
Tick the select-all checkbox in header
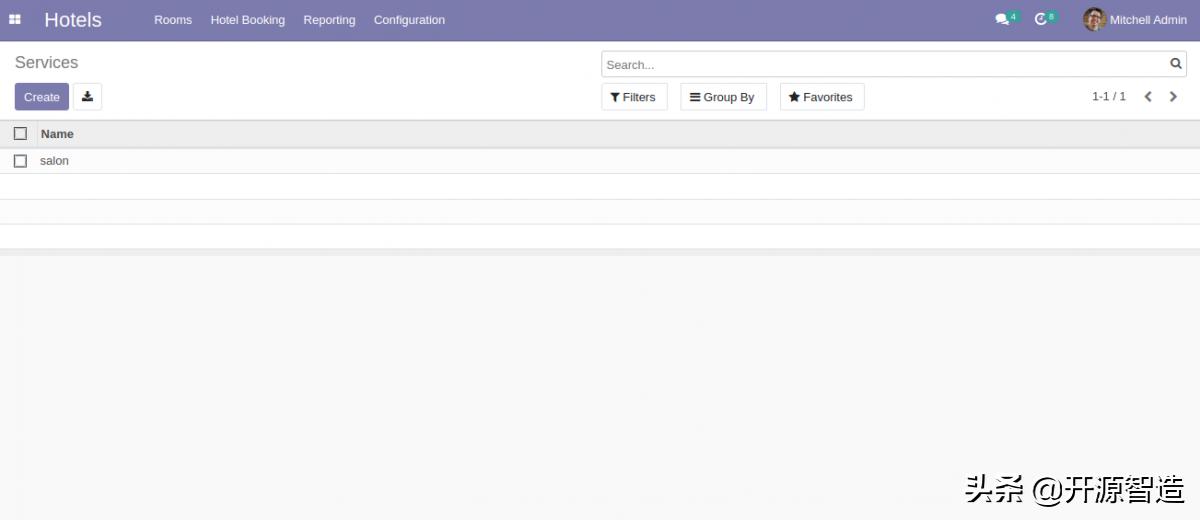tap(20, 134)
